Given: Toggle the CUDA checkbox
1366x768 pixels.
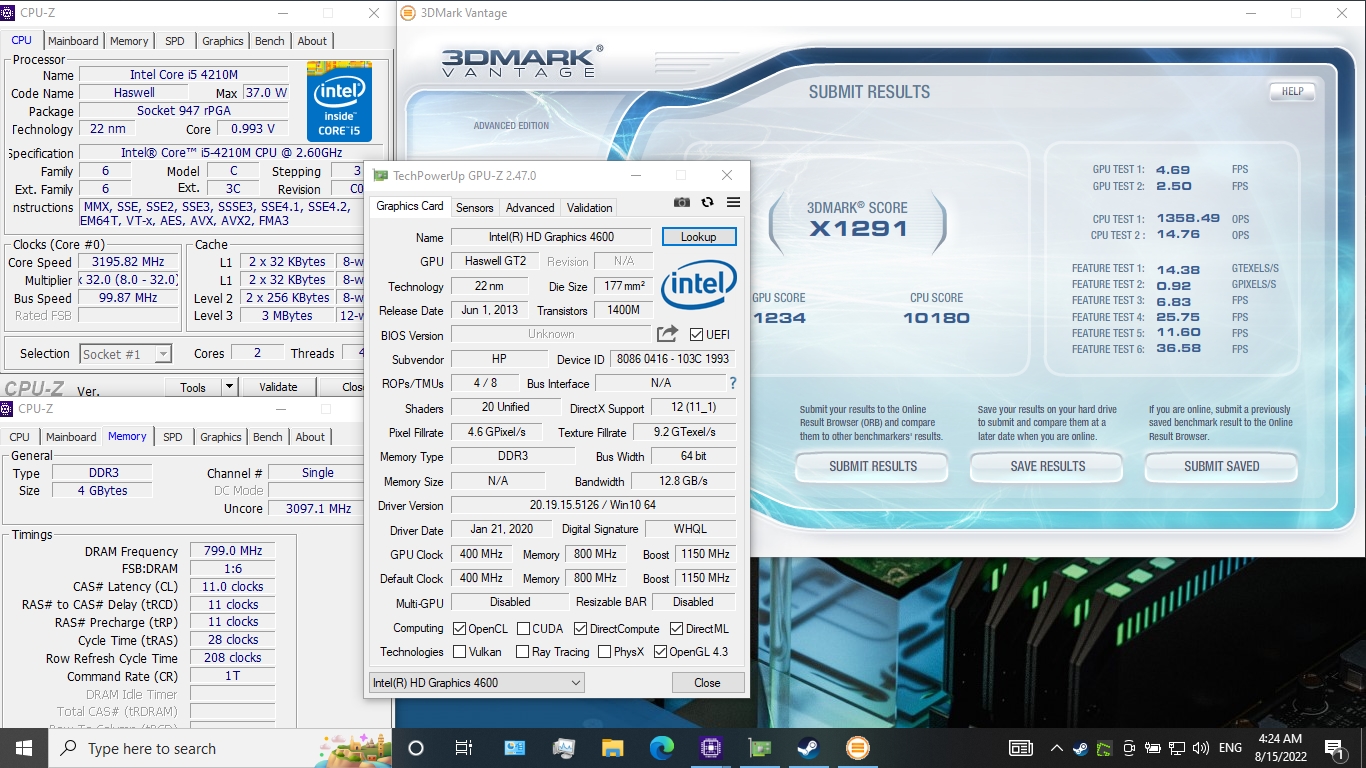Looking at the screenshot, I should (523, 629).
